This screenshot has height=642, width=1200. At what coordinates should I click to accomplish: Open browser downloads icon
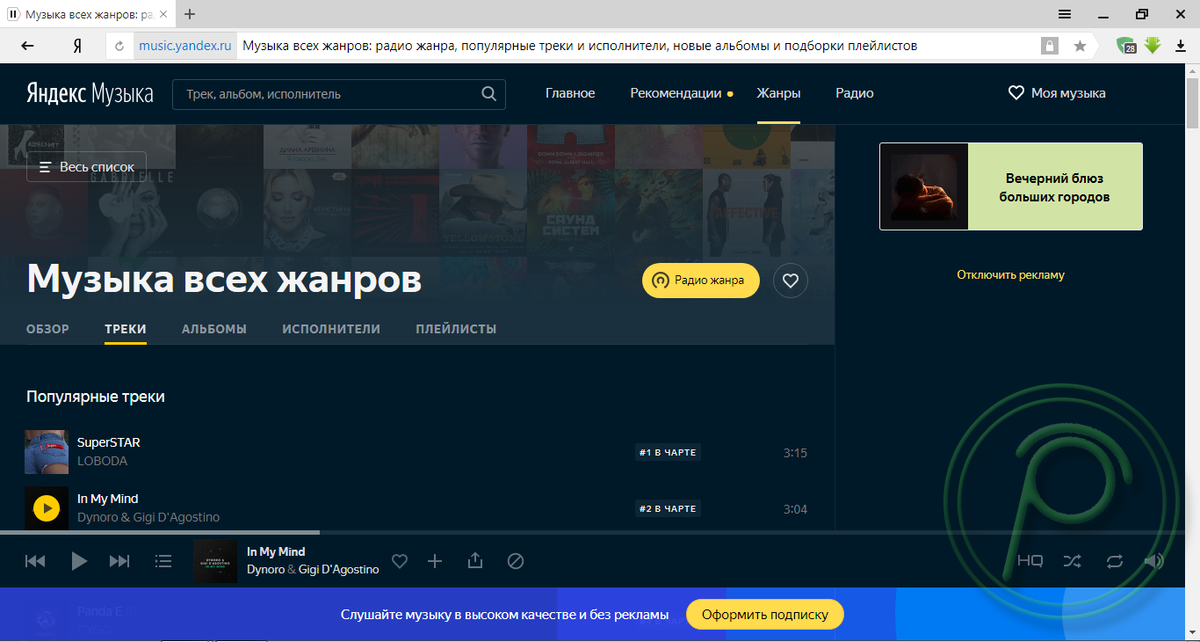(x=1180, y=45)
